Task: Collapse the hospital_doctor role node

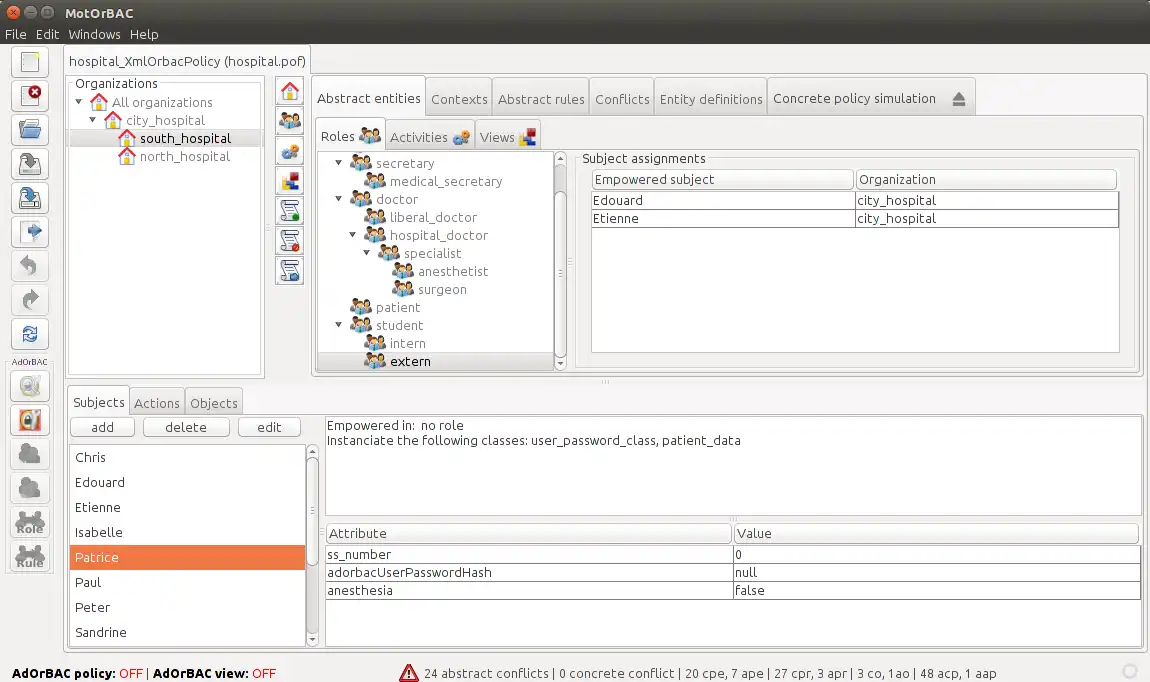Action: (x=353, y=235)
